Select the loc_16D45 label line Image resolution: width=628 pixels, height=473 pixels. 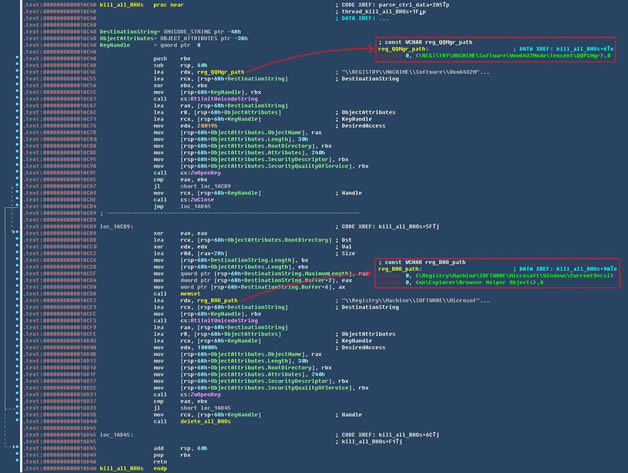pyautogui.click(x=116, y=434)
